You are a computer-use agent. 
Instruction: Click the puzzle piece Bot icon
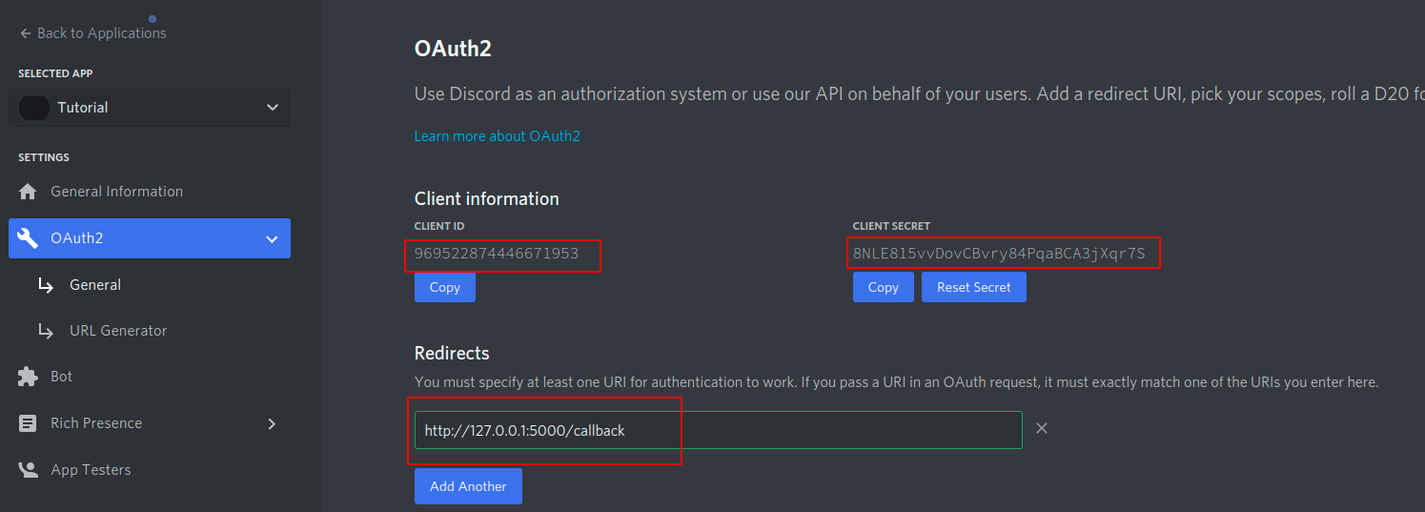28,377
